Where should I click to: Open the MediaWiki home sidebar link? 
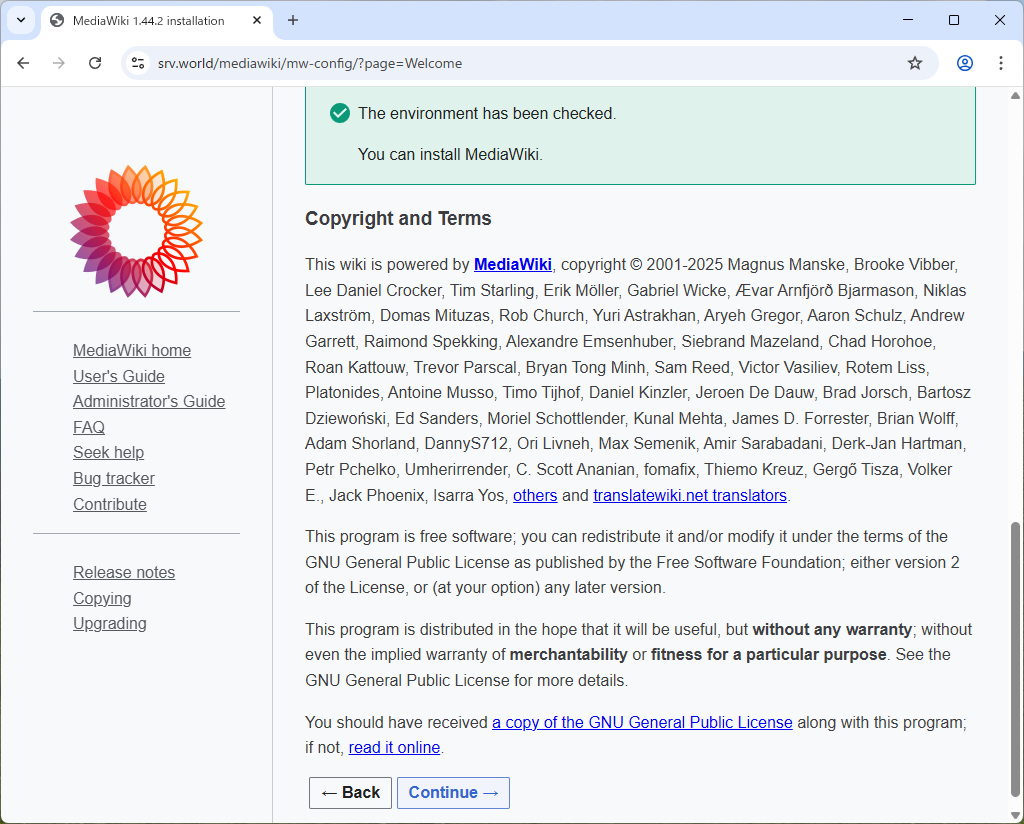tap(132, 351)
